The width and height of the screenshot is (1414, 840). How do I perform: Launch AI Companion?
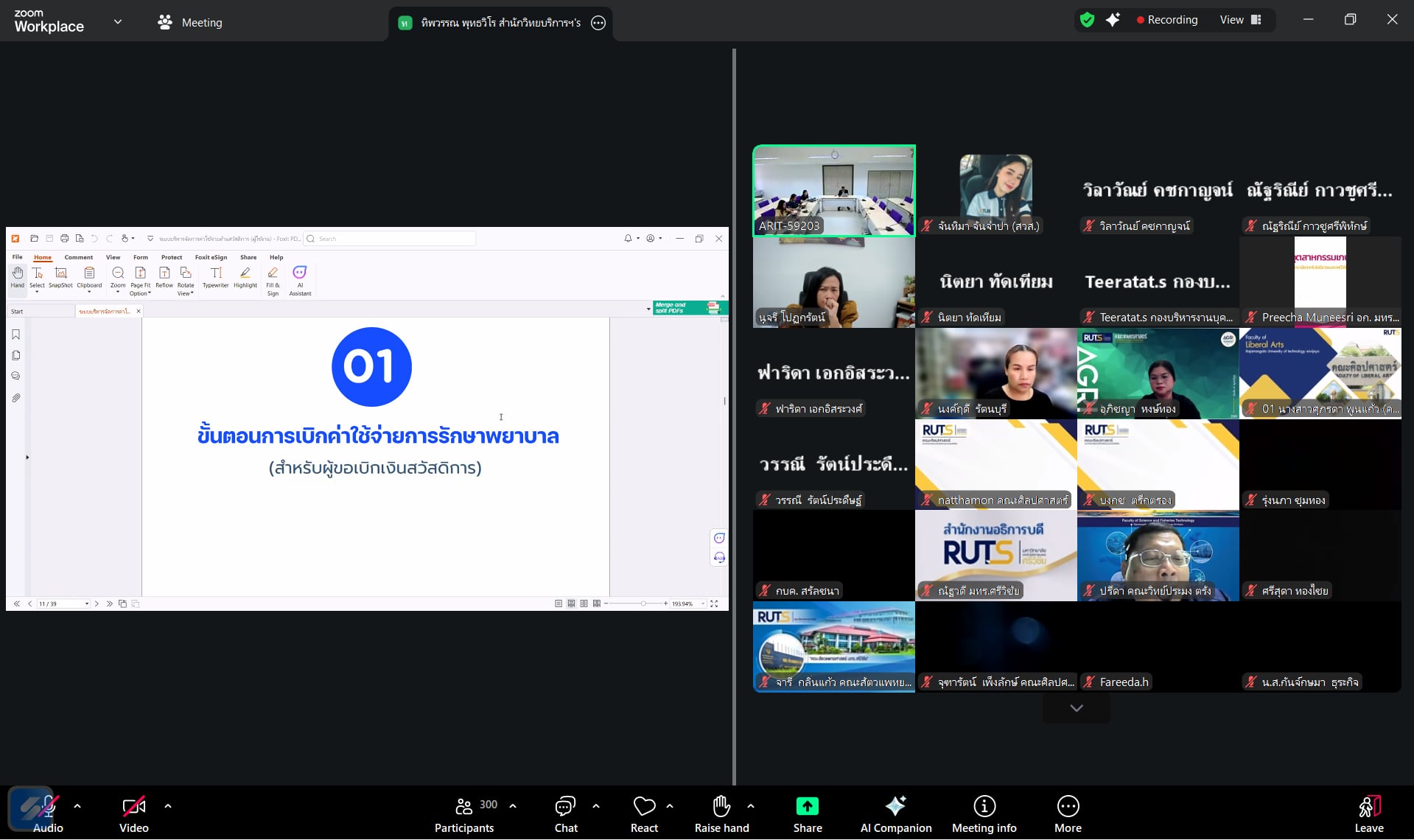tap(895, 813)
